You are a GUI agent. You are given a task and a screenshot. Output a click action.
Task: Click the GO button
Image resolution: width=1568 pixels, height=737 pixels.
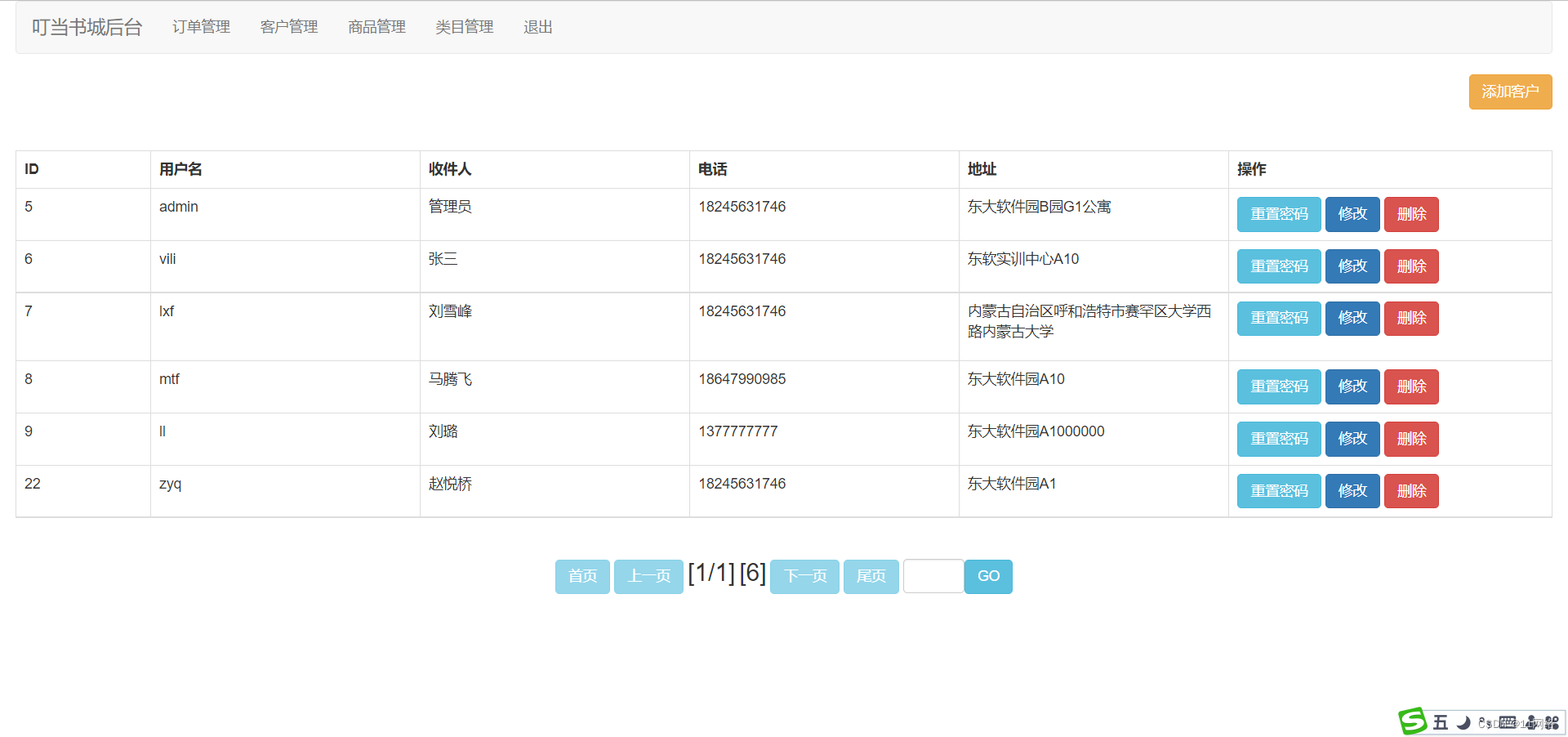pyautogui.click(x=988, y=577)
